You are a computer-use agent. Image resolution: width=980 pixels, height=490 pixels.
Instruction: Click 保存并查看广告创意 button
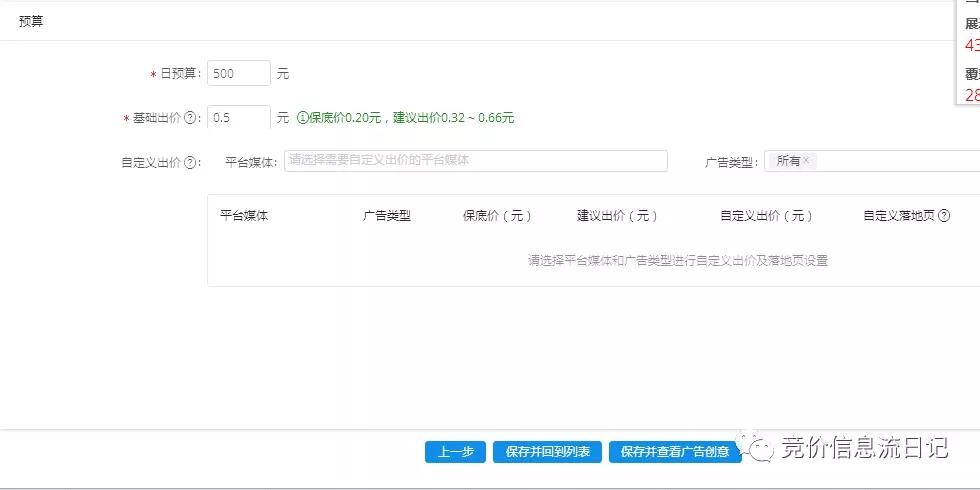[675, 452]
